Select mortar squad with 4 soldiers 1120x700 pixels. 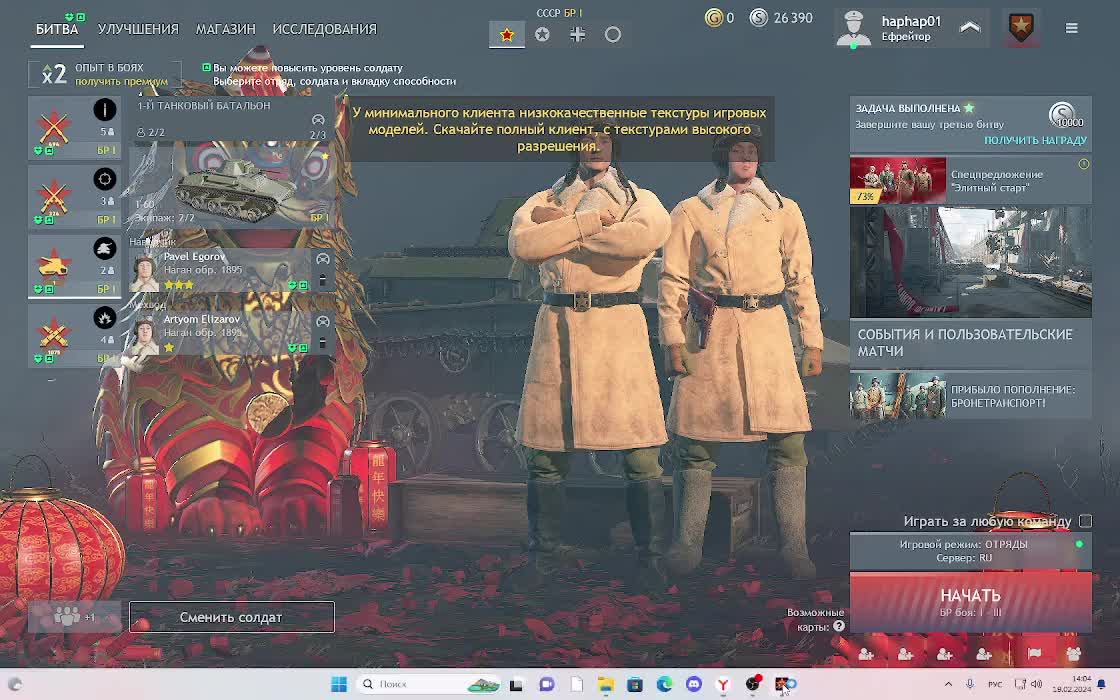tap(74, 335)
